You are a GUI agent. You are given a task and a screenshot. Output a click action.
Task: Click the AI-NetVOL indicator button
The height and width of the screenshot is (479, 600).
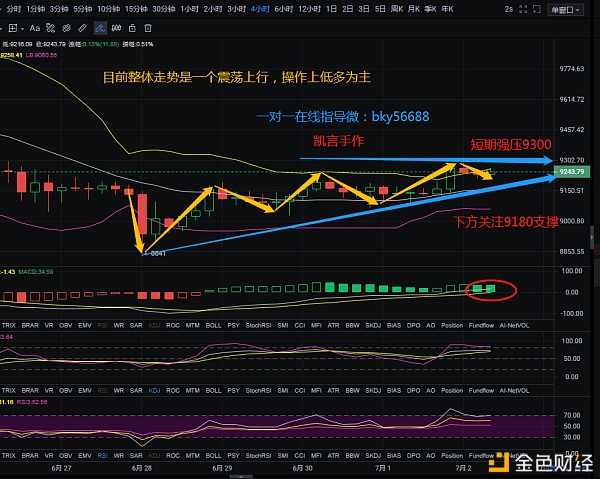pos(514,325)
